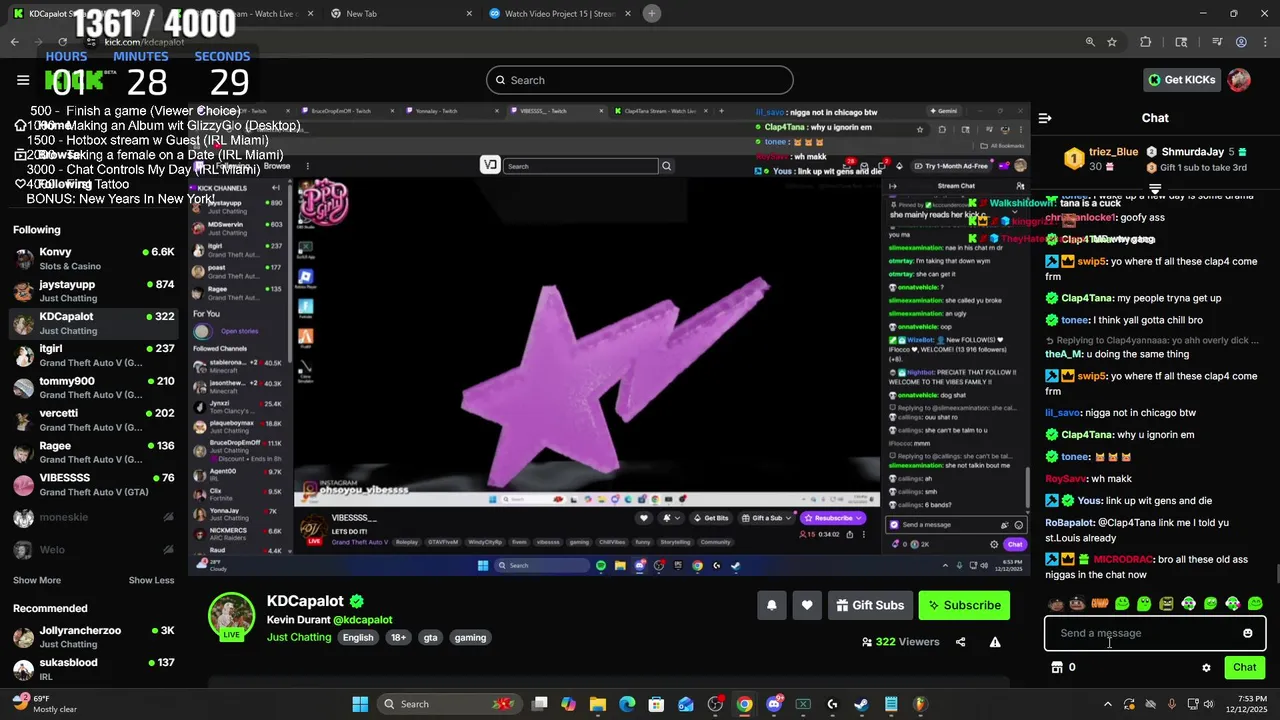Switch to Watch Video Project 15 tab
Screen dimensions: 1280x720
click(560, 13)
